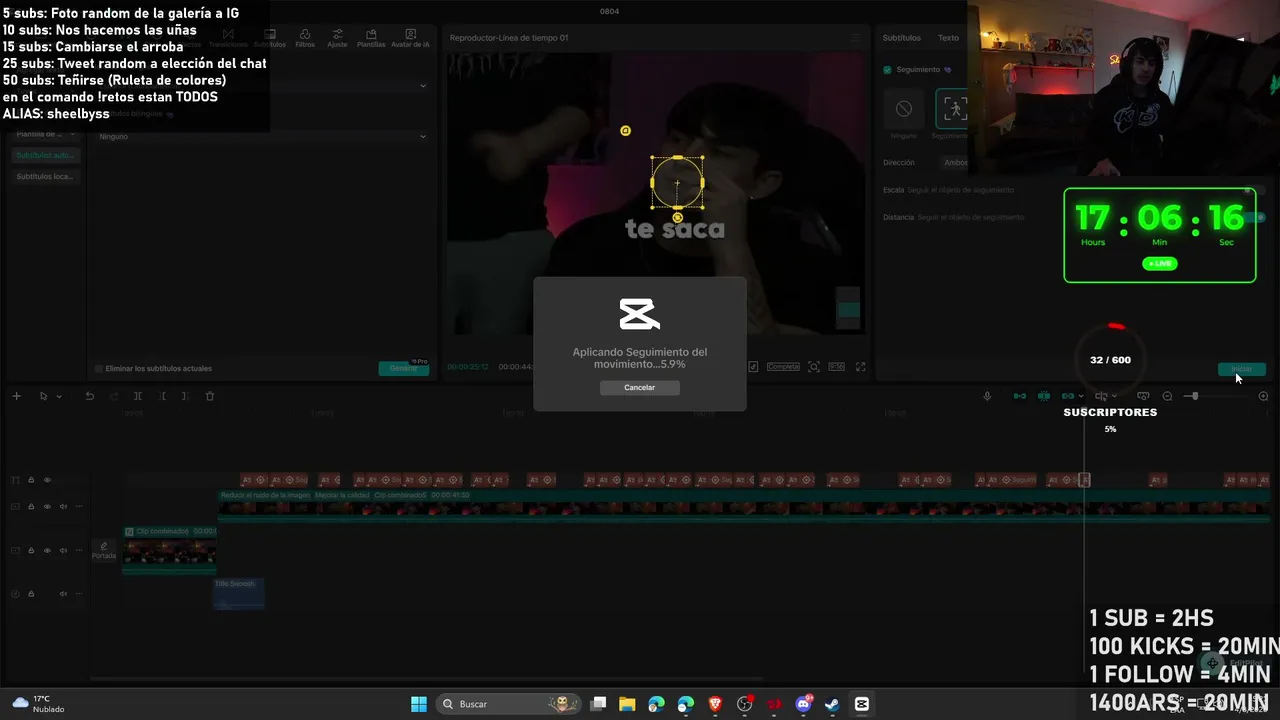Open the Completa quality dropdown
The width and height of the screenshot is (1280, 720).
783,367
